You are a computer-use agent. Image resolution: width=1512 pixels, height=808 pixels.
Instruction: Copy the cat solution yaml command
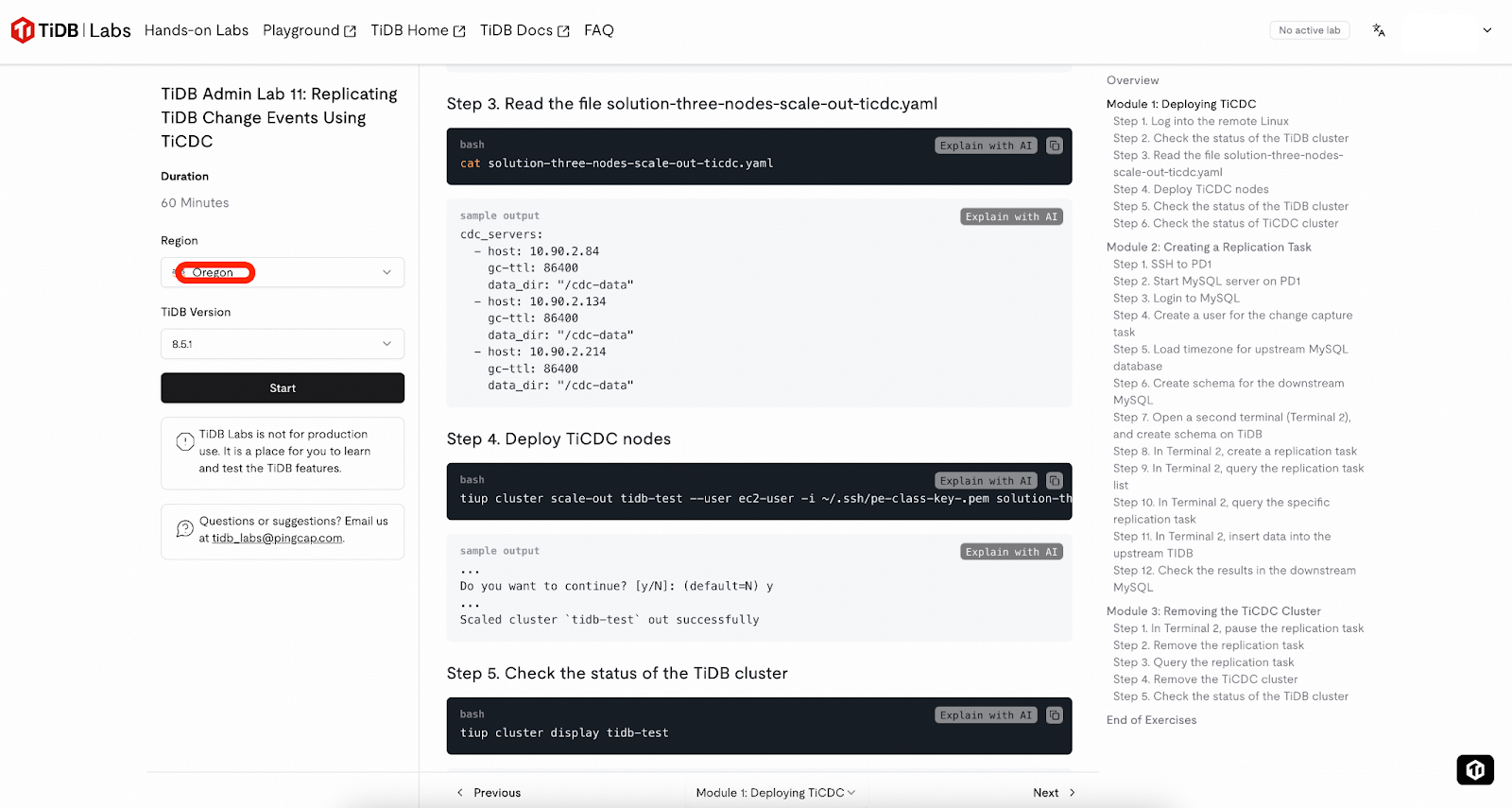pos(1055,146)
